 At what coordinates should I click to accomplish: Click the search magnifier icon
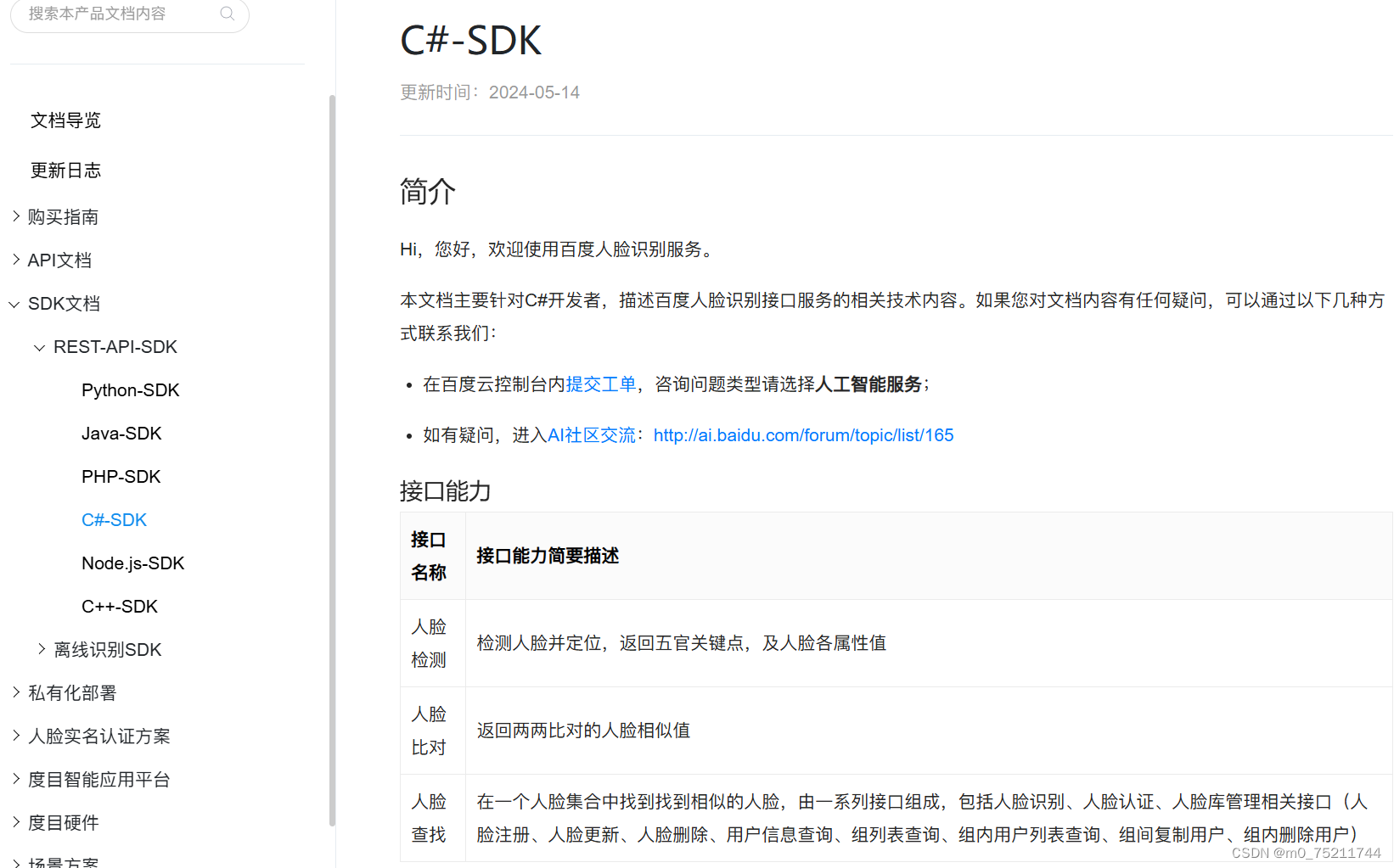[x=227, y=13]
